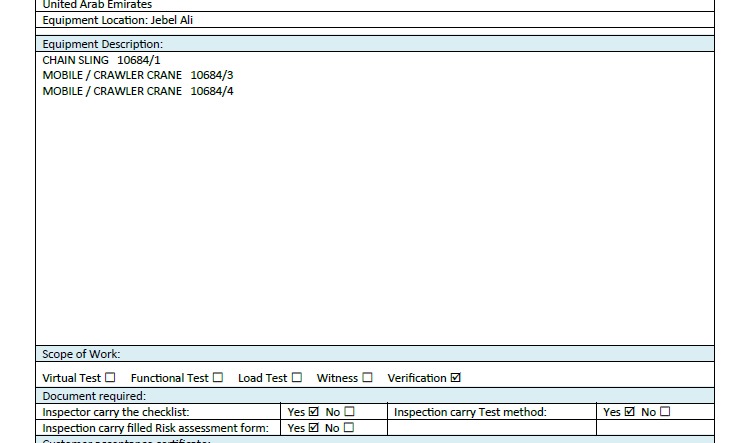This screenshot has height=443, width=734.
Task: Click the Document required header row
Action: pos(93,396)
